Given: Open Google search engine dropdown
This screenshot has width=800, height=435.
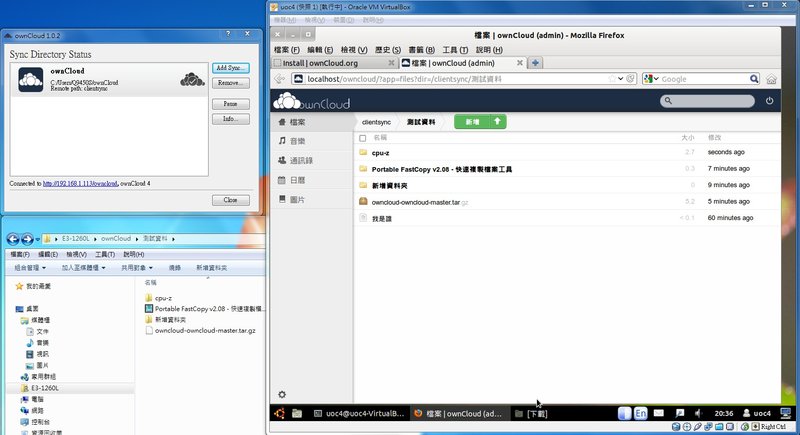Looking at the screenshot, I should 652,79.
